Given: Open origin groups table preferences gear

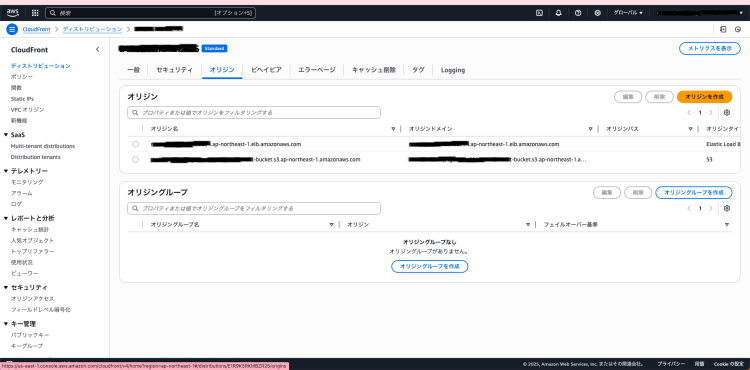Looking at the screenshot, I should (727, 208).
